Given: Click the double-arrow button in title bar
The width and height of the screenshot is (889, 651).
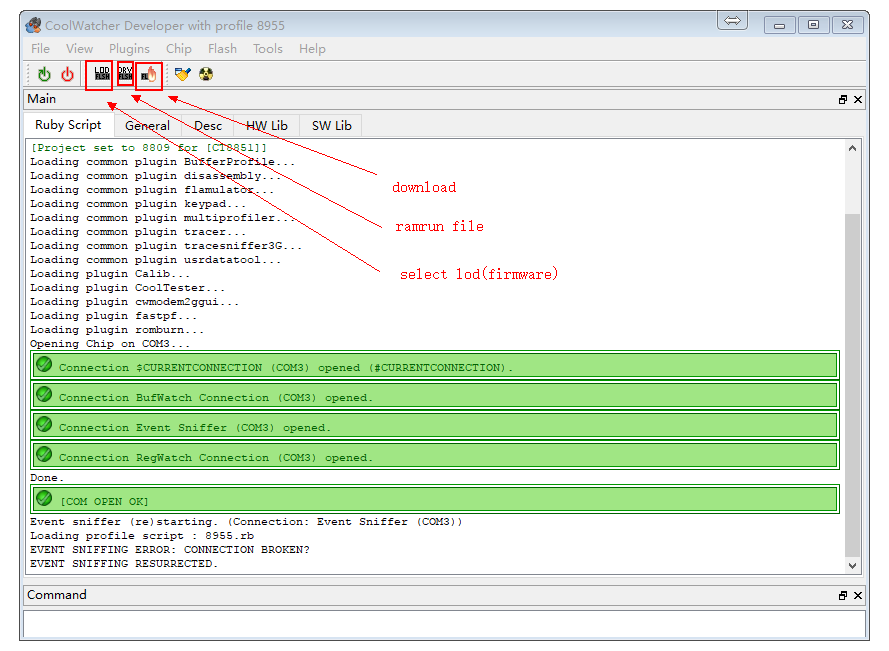Looking at the screenshot, I should coord(733,21).
